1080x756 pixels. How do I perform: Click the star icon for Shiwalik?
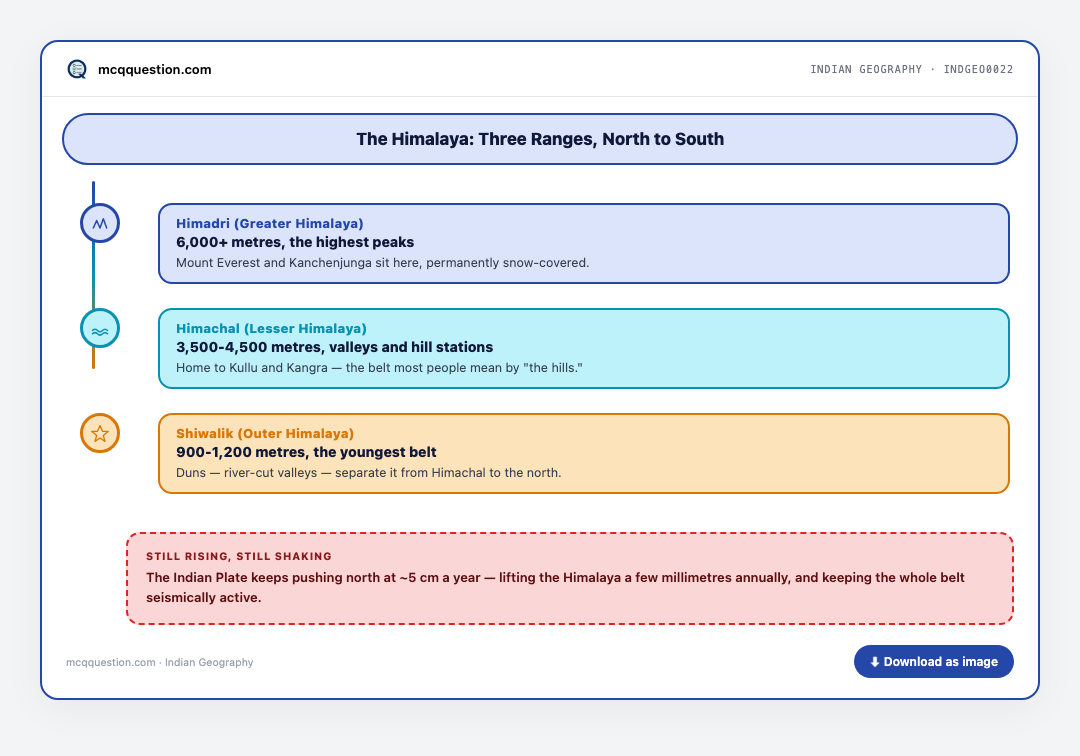100,433
